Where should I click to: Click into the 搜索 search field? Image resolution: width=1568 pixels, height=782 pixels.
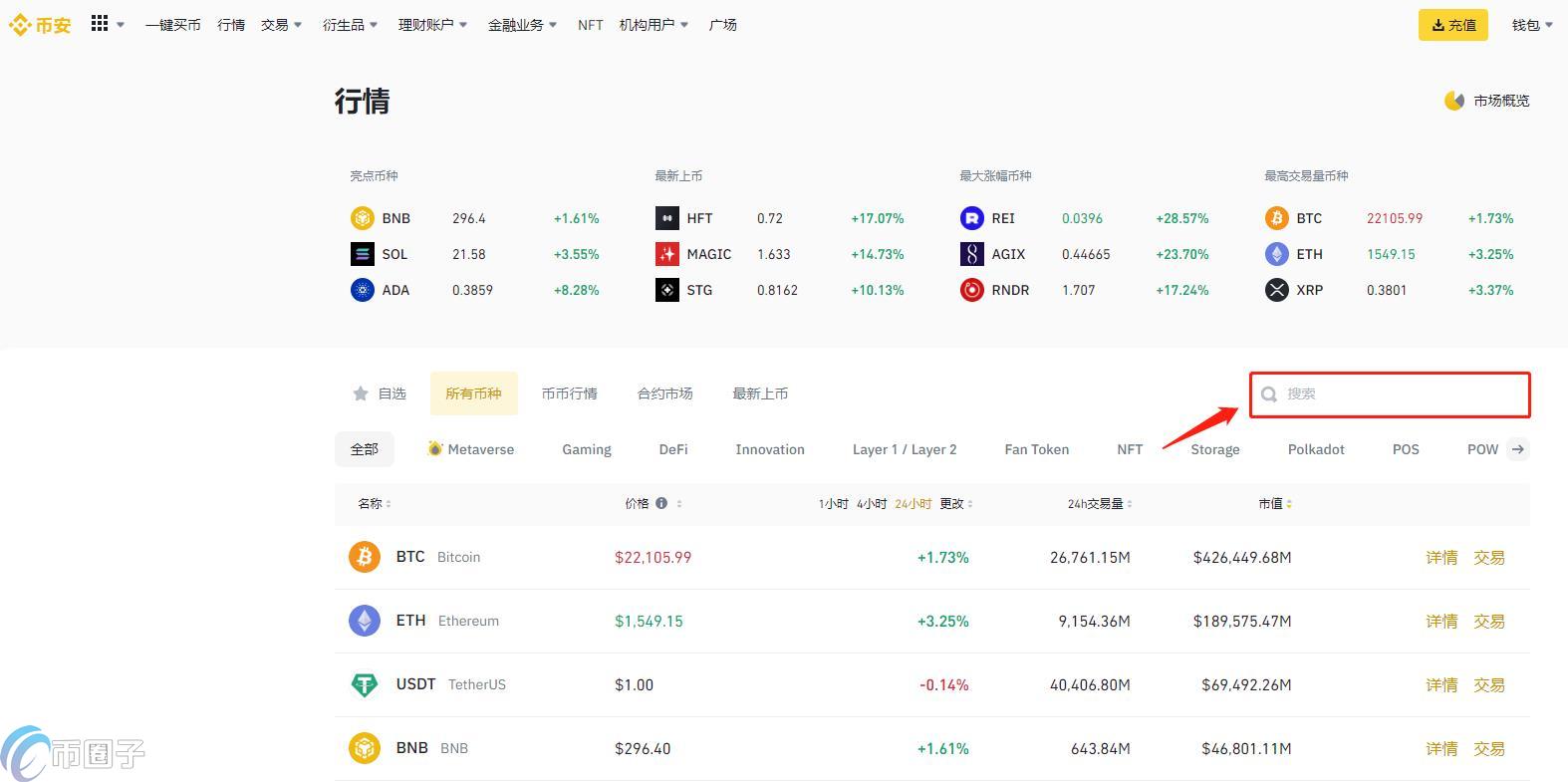(1401, 394)
